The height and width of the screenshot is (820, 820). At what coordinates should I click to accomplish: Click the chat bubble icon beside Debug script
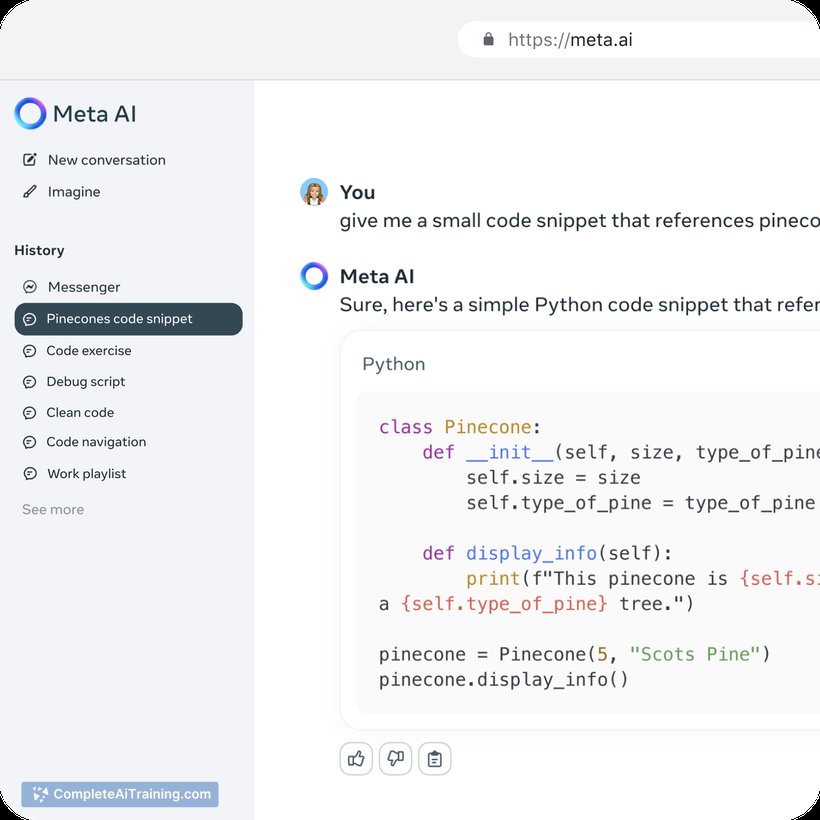click(x=30, y=382)
